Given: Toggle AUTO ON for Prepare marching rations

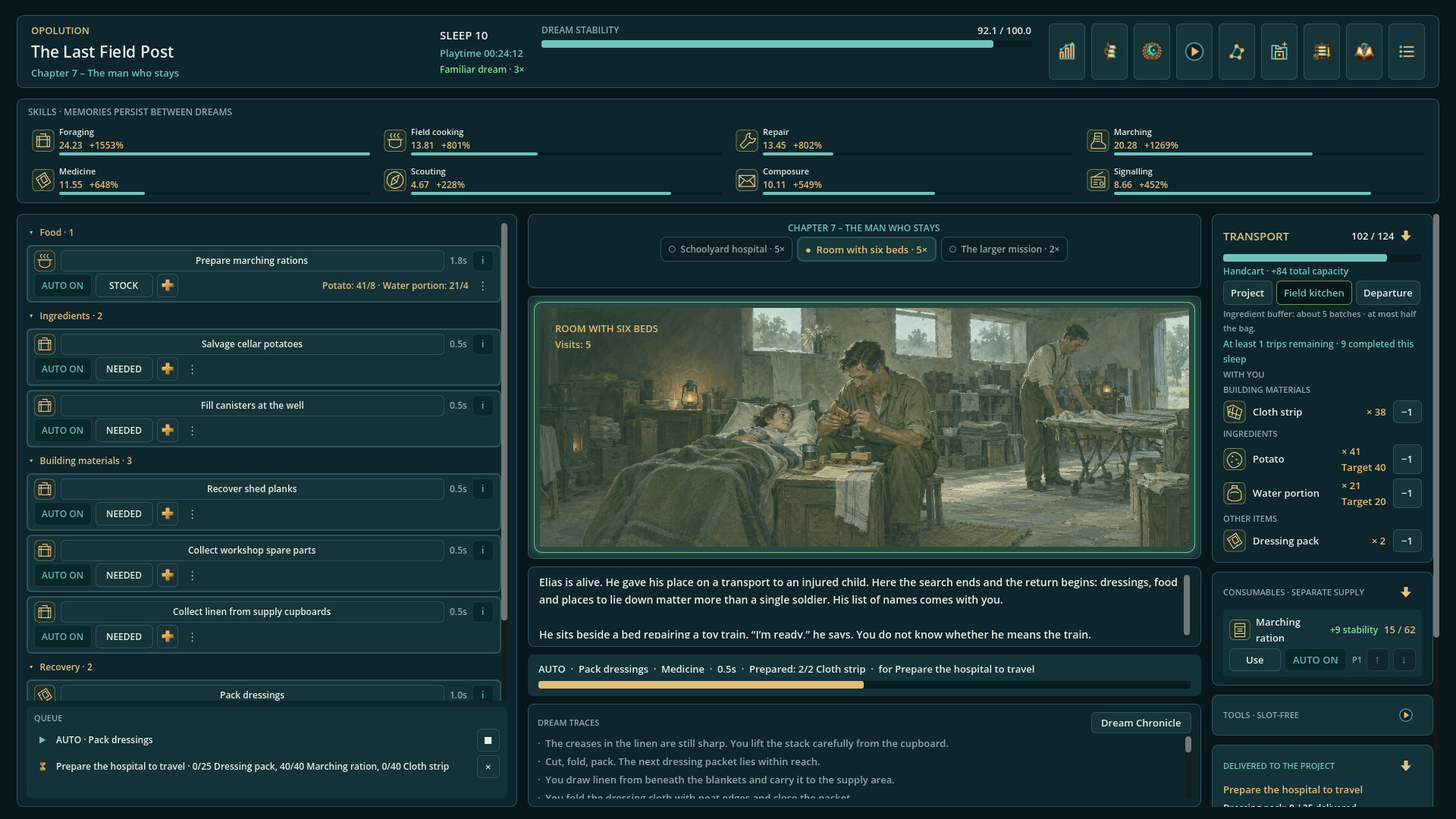Looking at the screenshot, I should (x=62, y=286).
